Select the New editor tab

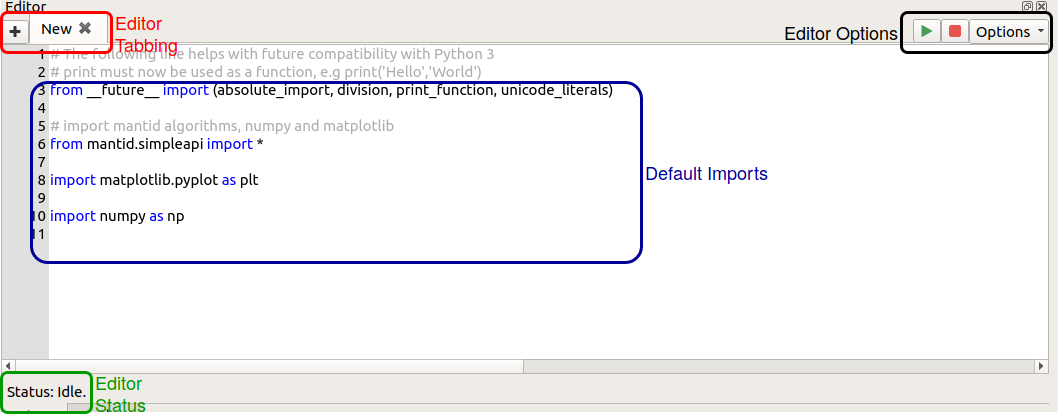56,30
